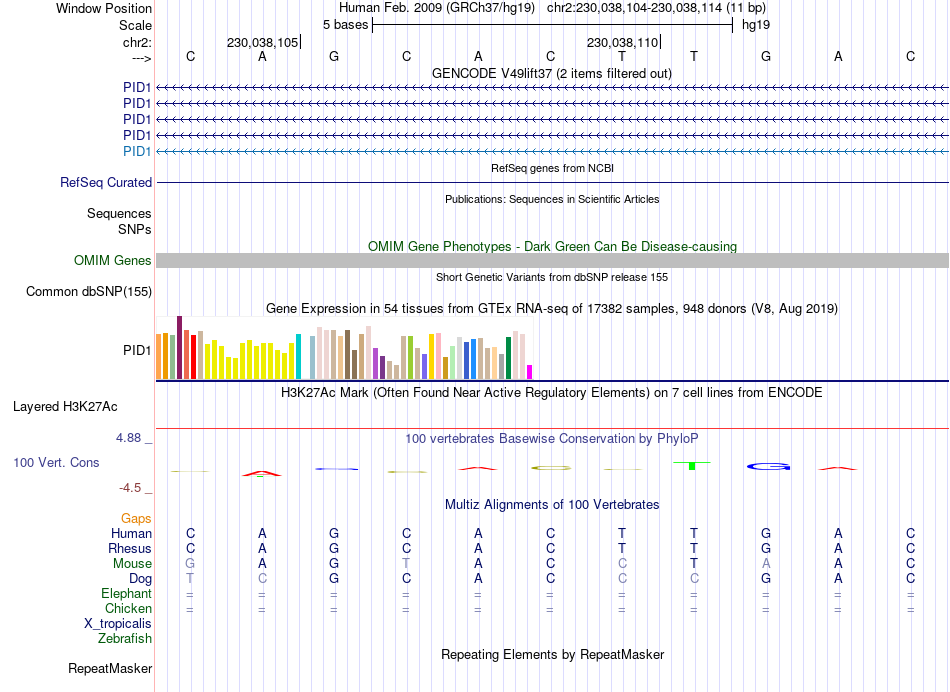950x692 pixels.
Task: Click Short Genetic Variants from dbSNP title
Action: click(x=552, y=277)
